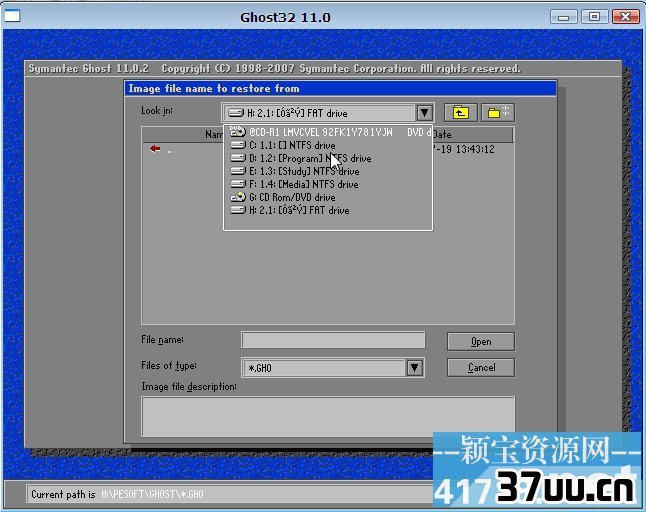The width and height of the screenshot is (646, 512).
Task: Open the Look in drive dropdown arrow
Action: pyautogui.click(x=424, y=113)
